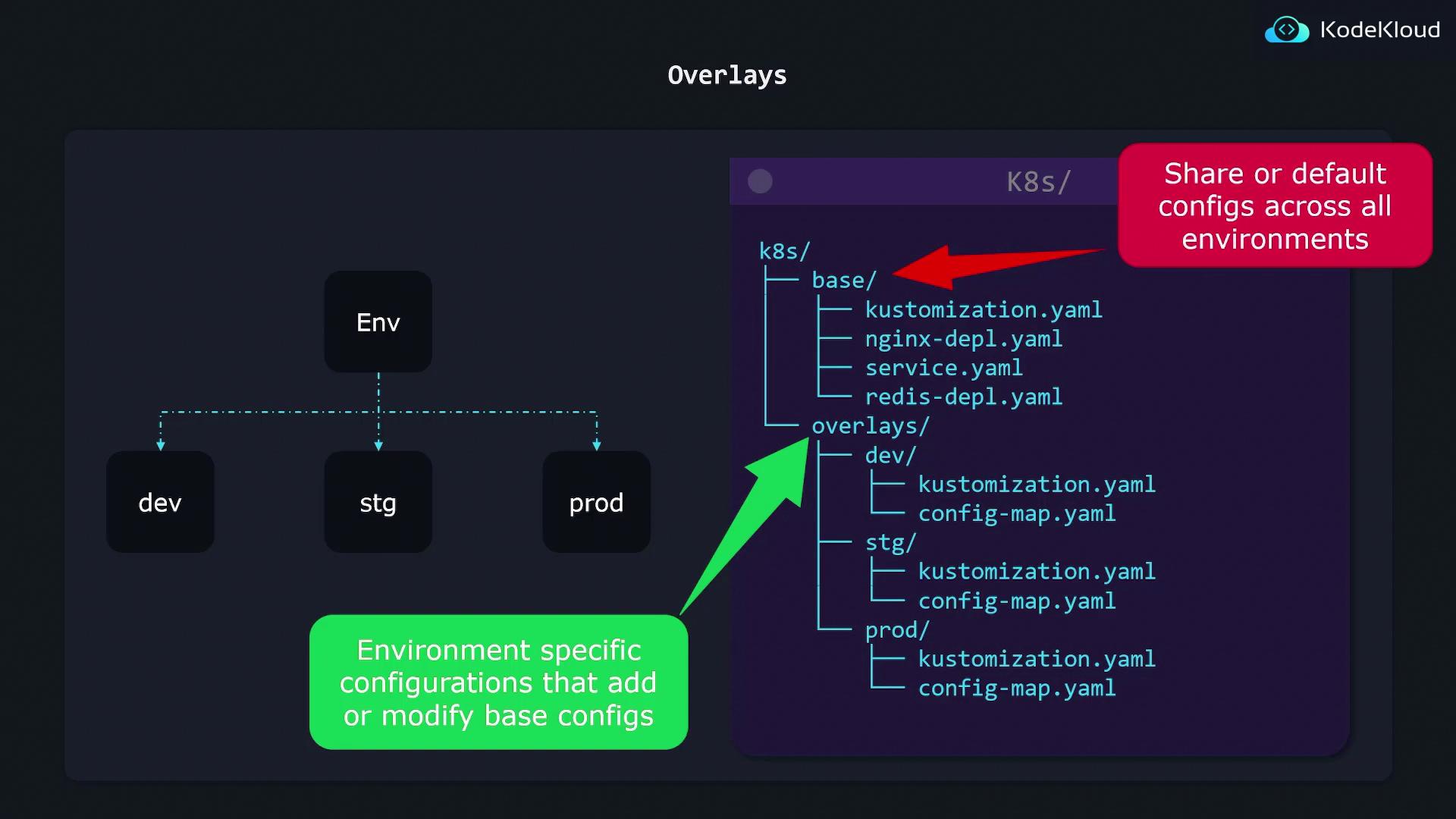The width and height of the screenshot is (1456, 819).
Task: Open nginx-depl.yaml in base folder
Action: coord(963,339)
